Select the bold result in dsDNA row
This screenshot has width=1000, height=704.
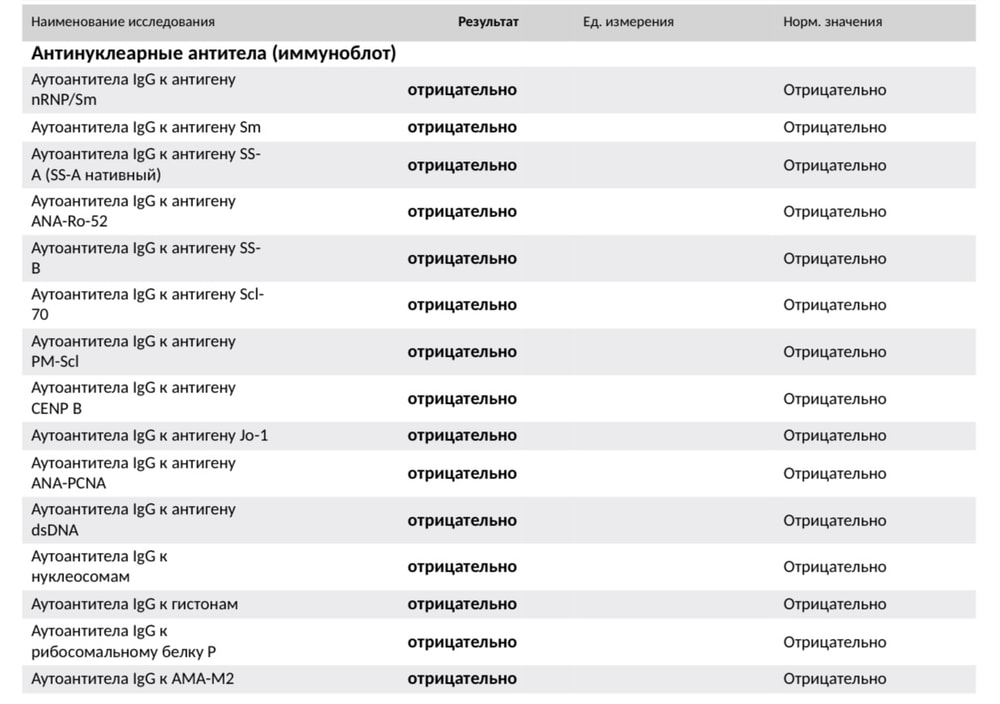462,521
